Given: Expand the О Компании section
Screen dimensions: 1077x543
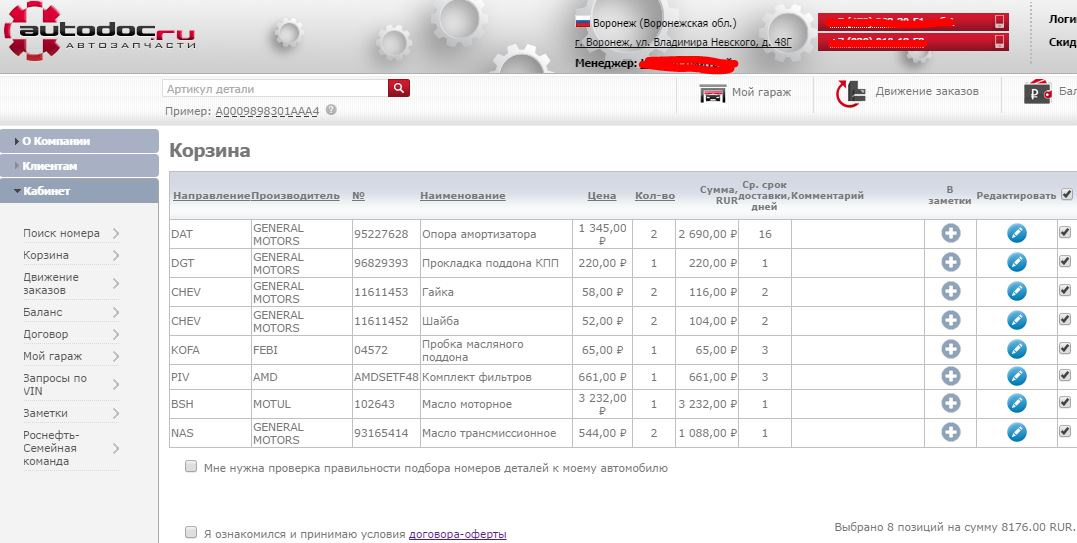Looking at the screenshot, I should 79,141.
